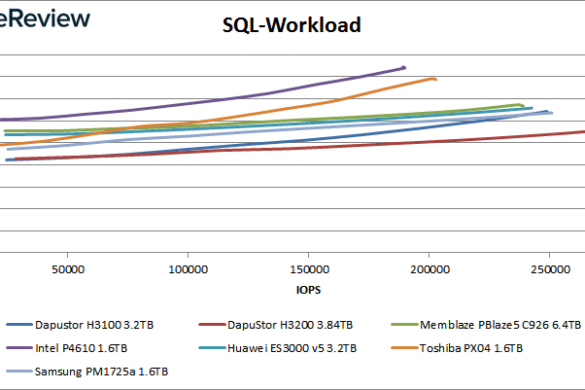This screenshot has height=390, width=585.
Task: Click the eReview logo text
Action: [x=45, y=18]
